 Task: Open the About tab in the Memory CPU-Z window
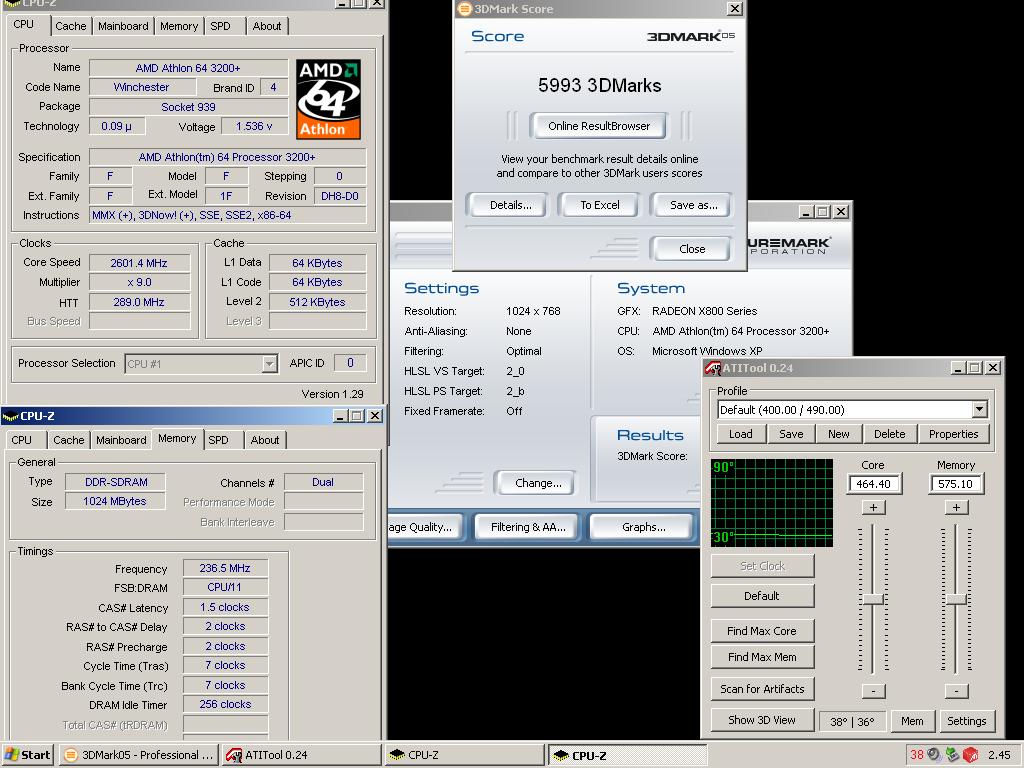pos(264,440)
